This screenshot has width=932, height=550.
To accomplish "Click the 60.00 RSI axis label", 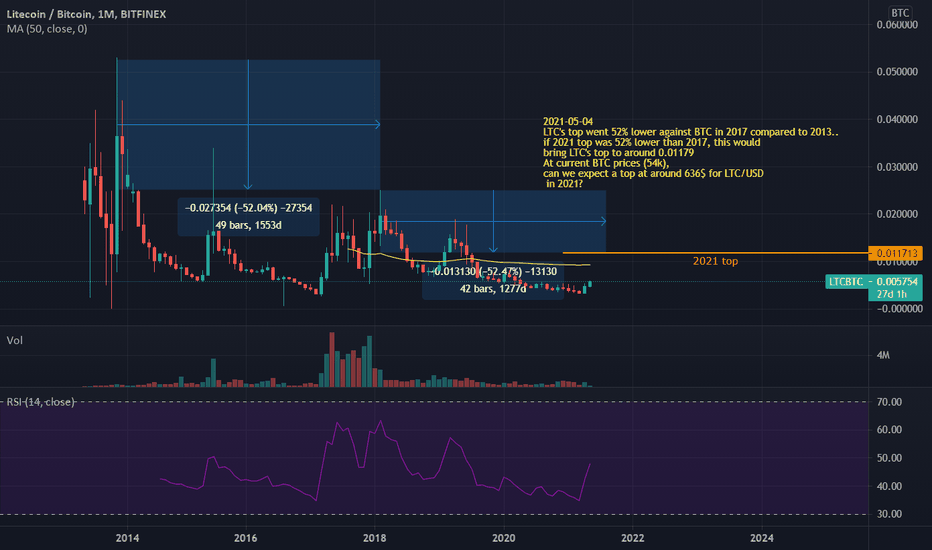I will 889,429.
